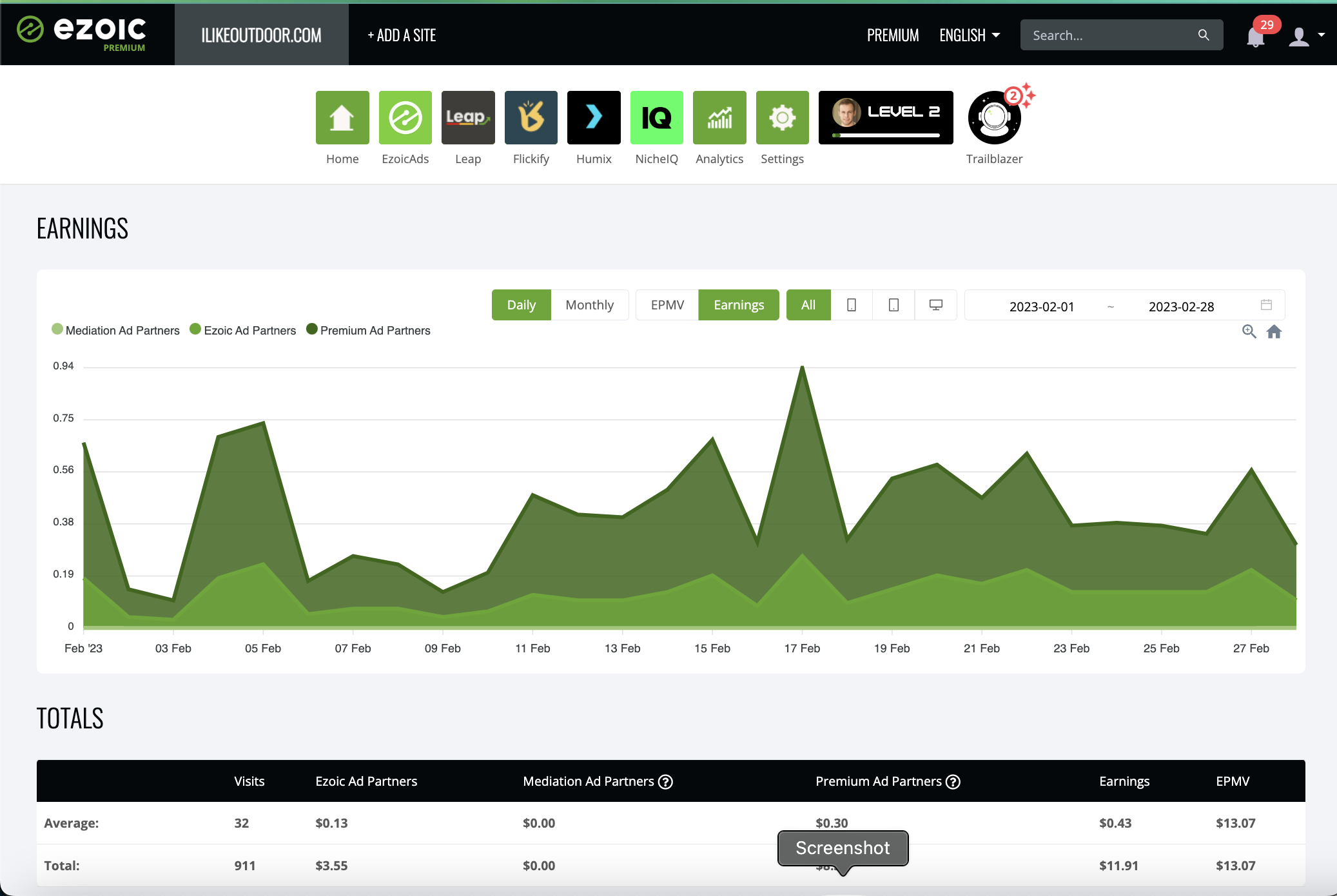Image resolution: width=1337 pixels, height=896 pixels.
Task: Open the Home dashboard icon
Action: 342,117
